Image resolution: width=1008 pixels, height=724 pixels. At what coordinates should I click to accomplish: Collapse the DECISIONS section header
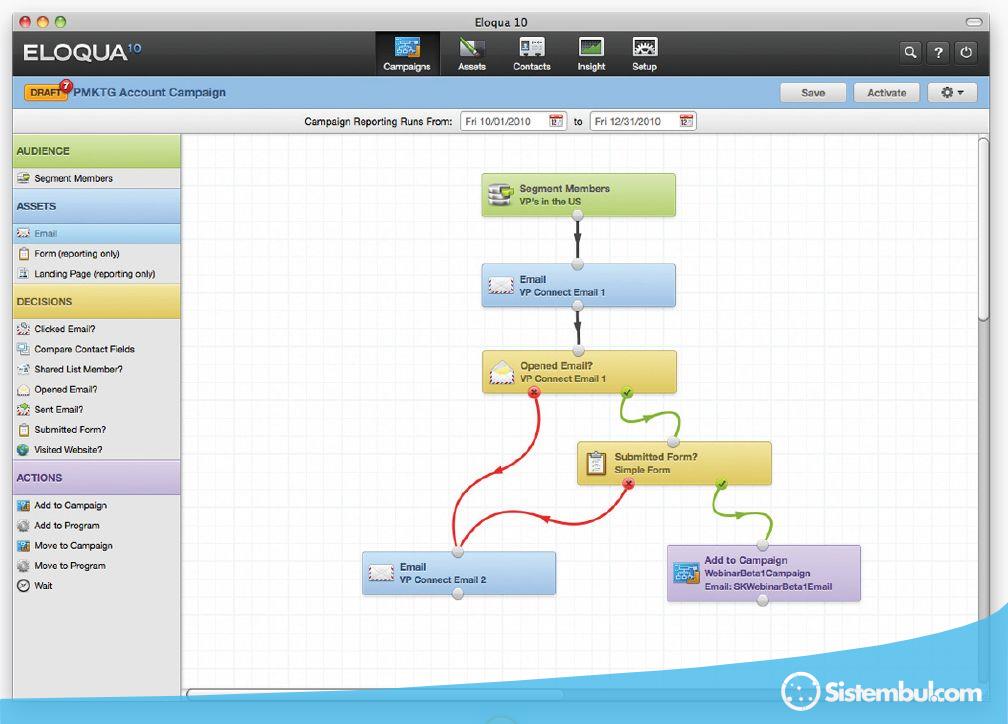pyautogui.click(x=96, y=302)
